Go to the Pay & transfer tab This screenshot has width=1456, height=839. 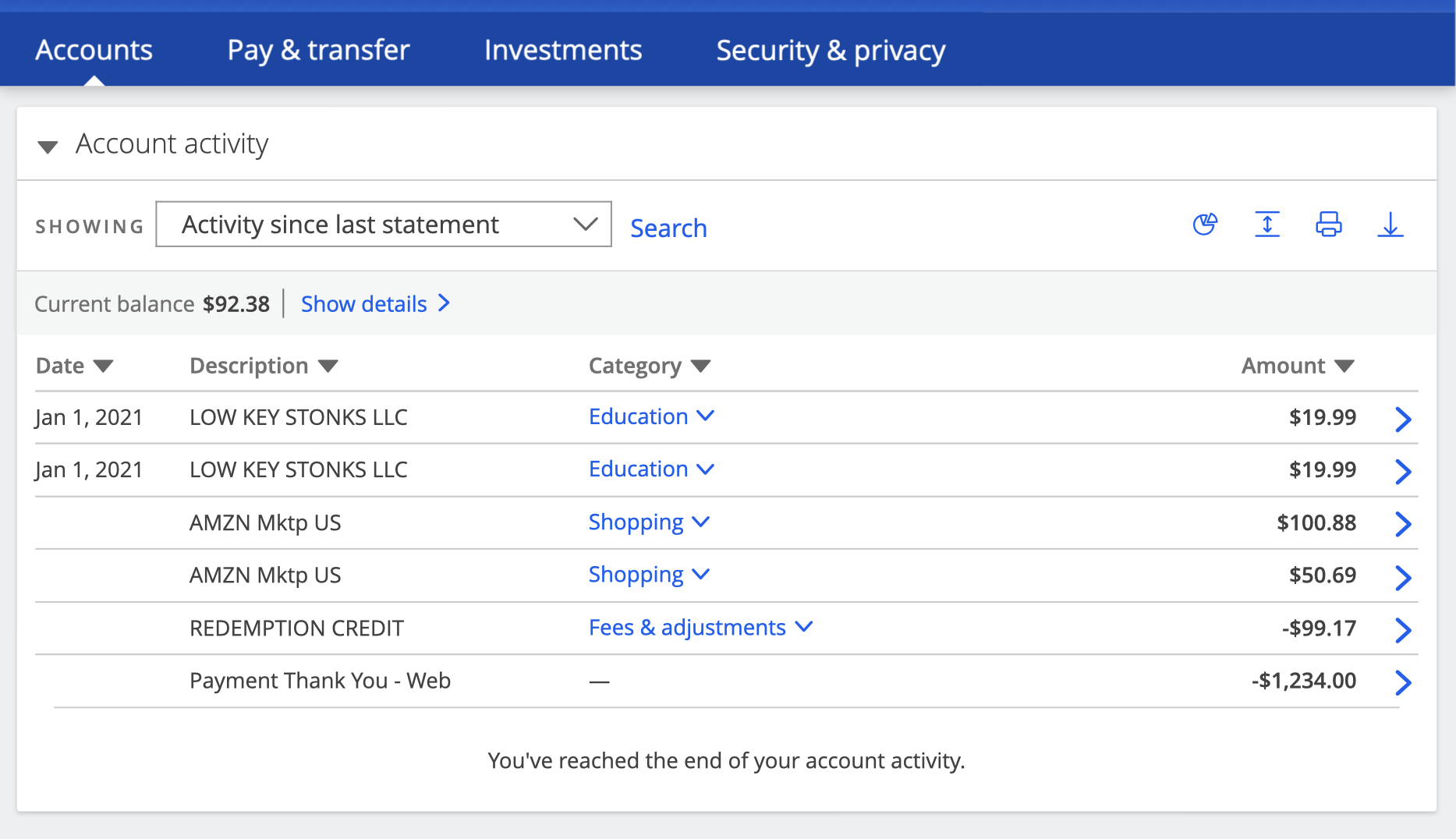pos(318,50)
